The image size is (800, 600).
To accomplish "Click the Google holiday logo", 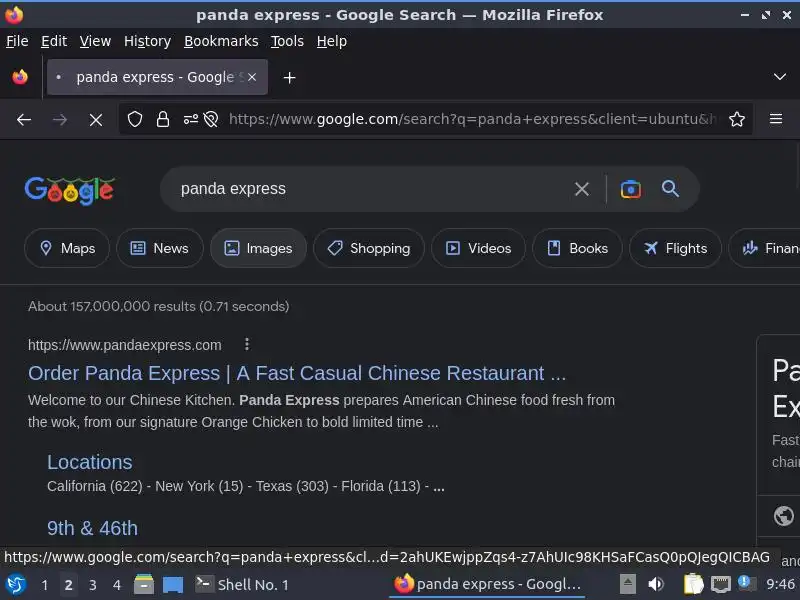I will click(x=70, y=190).
